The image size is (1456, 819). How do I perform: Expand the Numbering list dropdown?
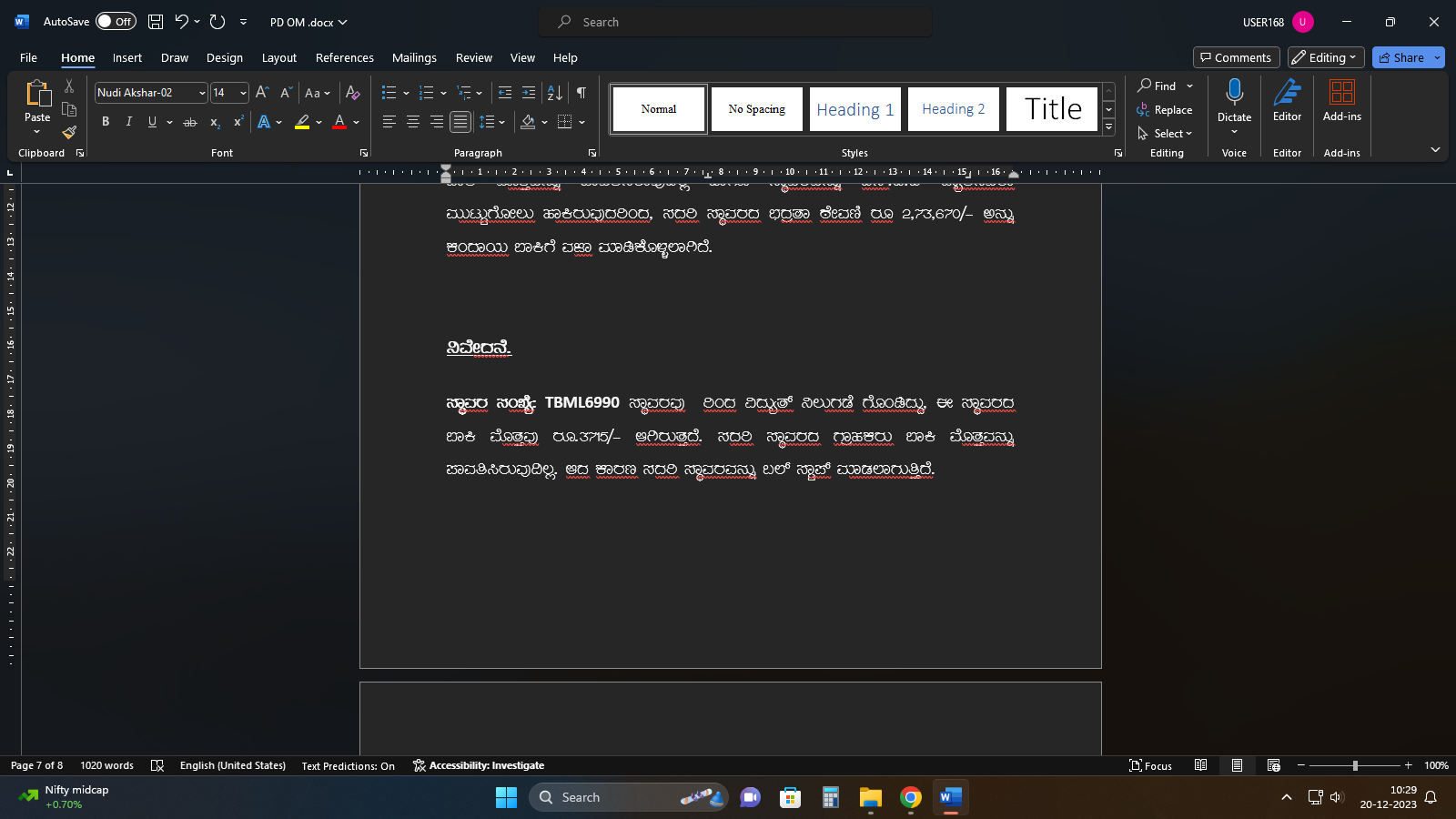pyautogui.click(x=443, y=93)
